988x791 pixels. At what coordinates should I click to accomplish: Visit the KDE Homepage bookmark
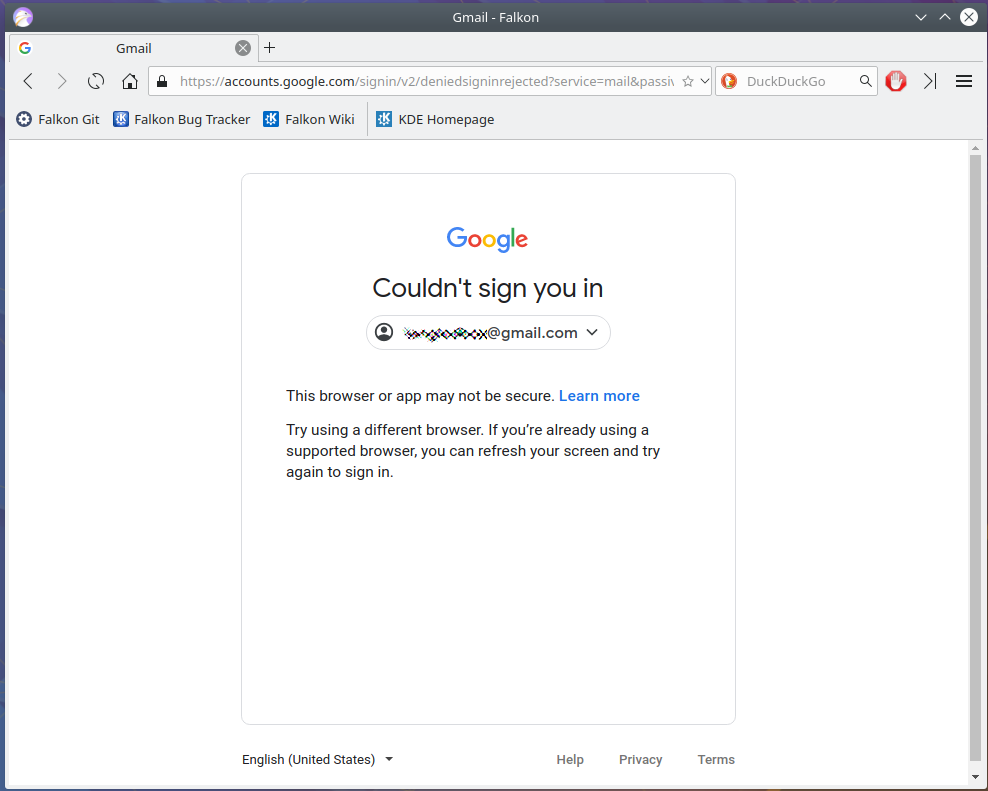[435, 119]
